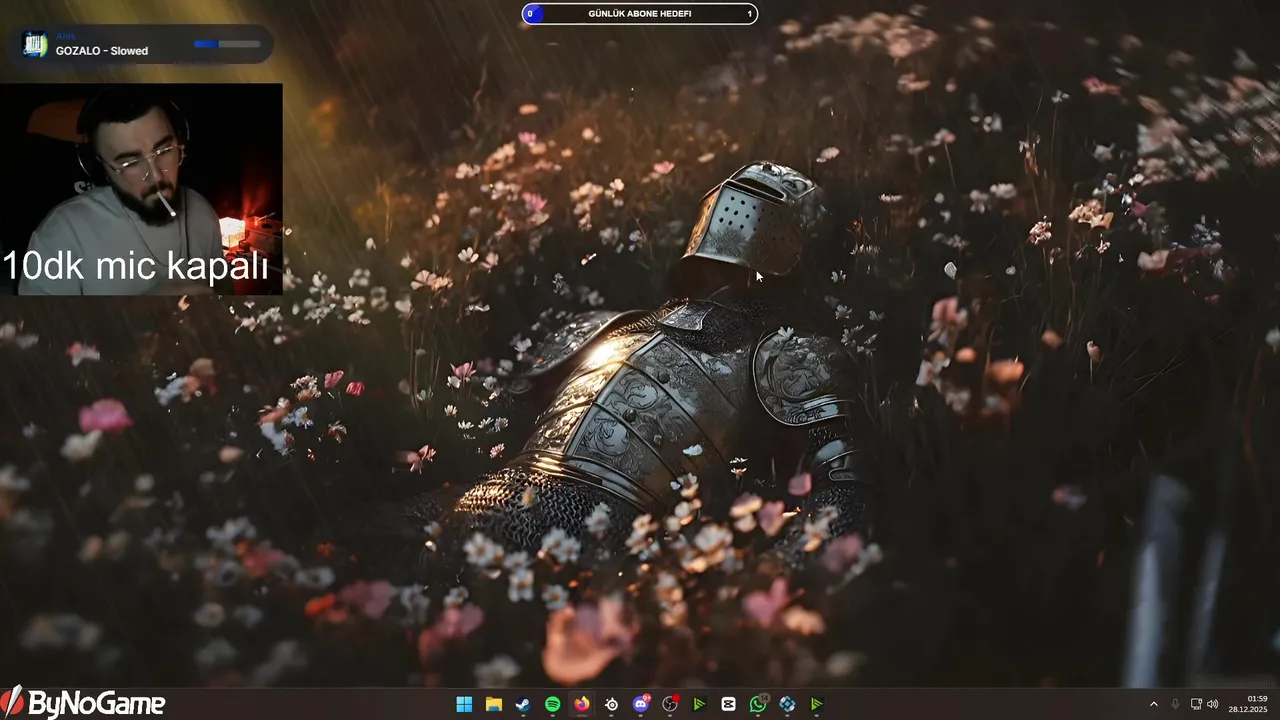Click the song progress bar
Screen dimensions: 1280x720
(x=227, y=44)
